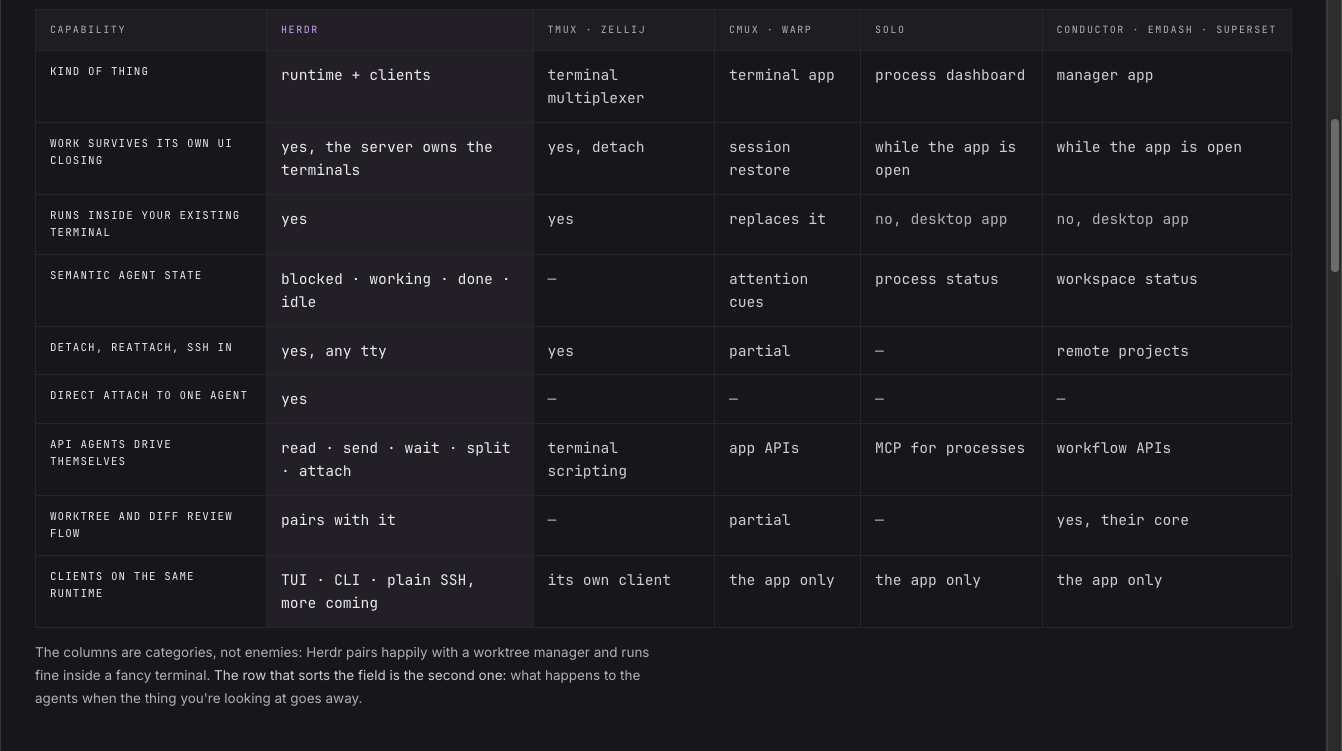
Task: Click Solo's 'no, desktop app' cell
Action: tap(951, 225)
